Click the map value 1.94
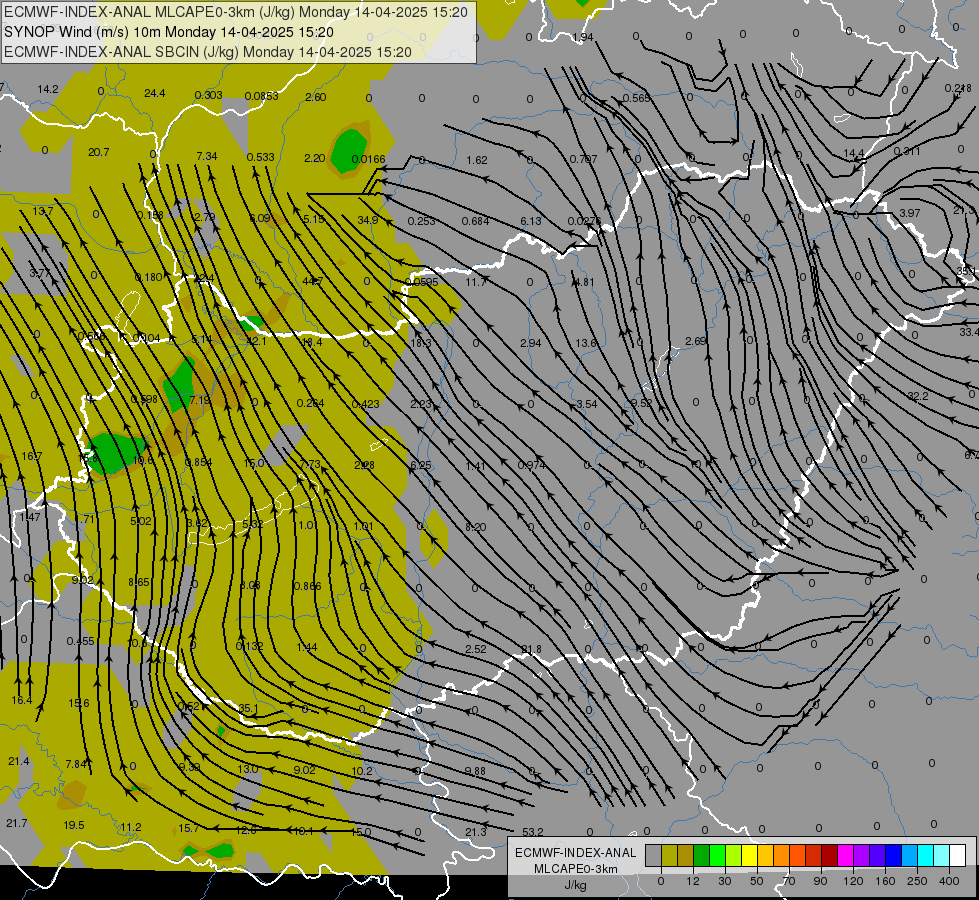 click(583, 37)
